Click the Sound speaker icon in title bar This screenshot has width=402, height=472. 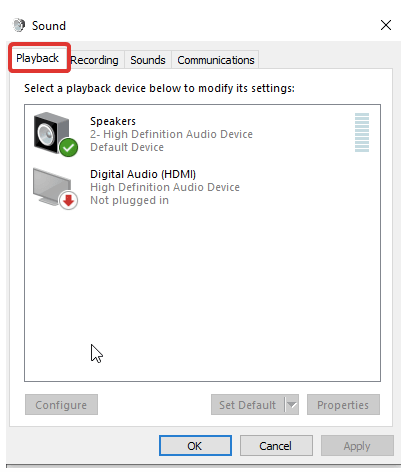[19, 25]
